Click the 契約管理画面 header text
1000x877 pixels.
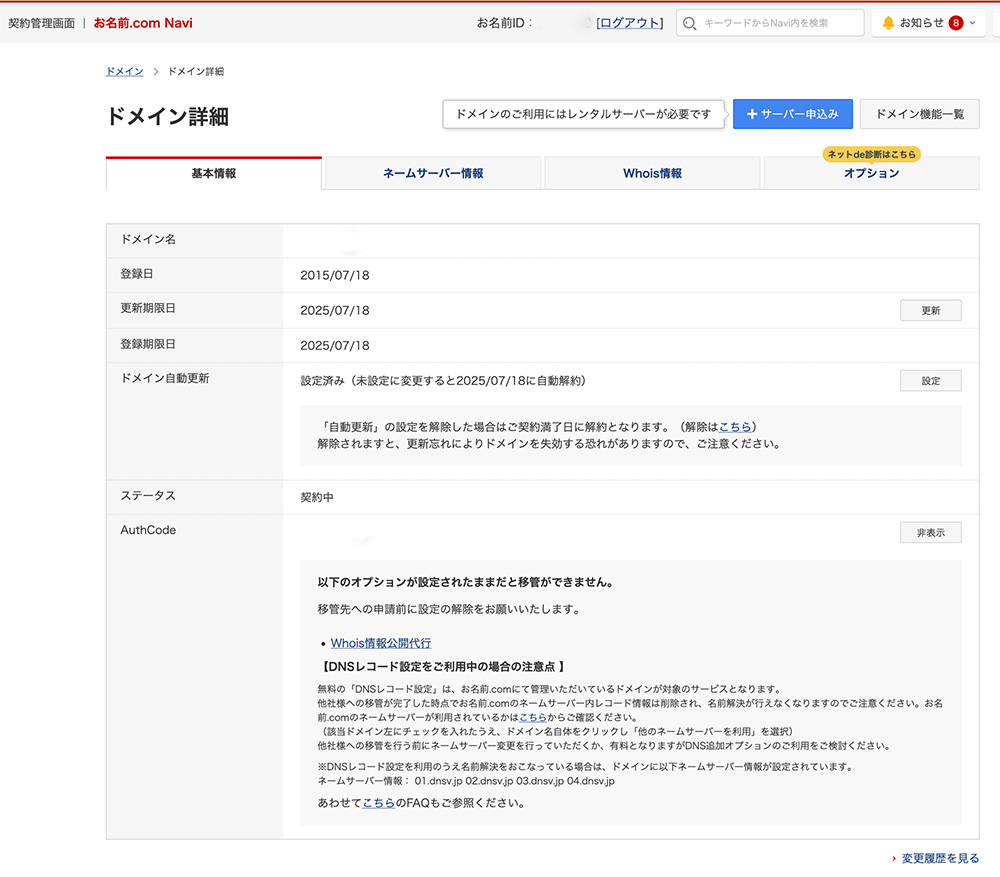click(x=41, y=24)
